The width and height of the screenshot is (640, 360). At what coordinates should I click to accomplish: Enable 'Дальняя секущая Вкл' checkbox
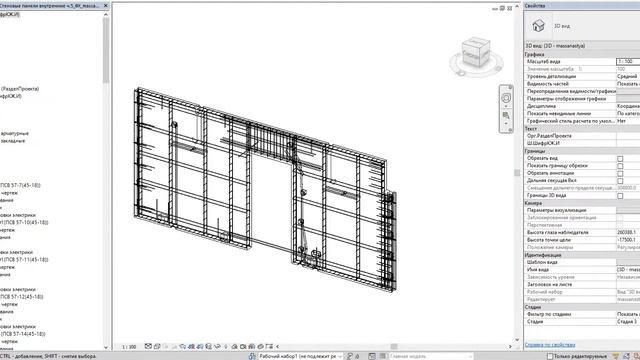620,181
